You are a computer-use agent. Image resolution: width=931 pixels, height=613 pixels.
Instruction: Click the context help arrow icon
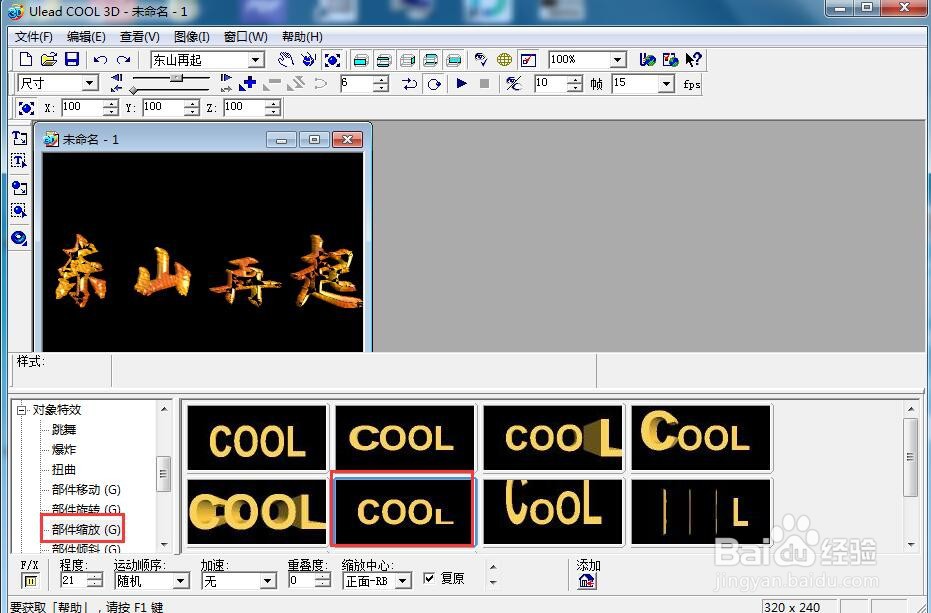point(694,59)
